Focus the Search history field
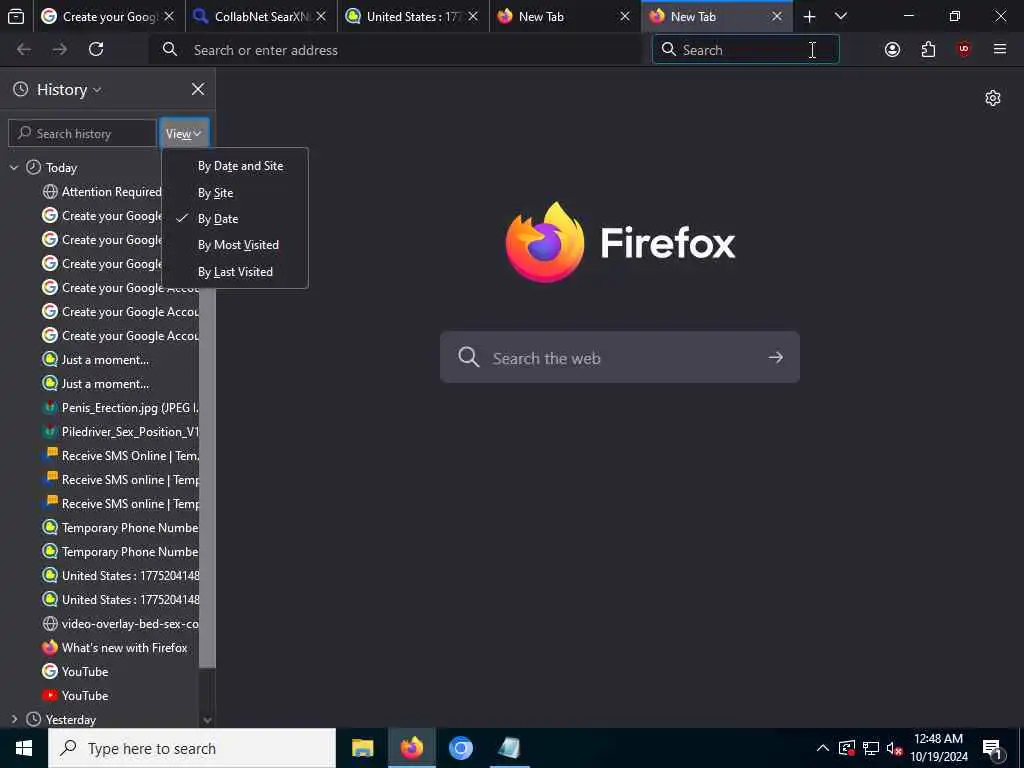This screenshot has width=1024, height=768. pyautogui.click(x=82, y=134)
